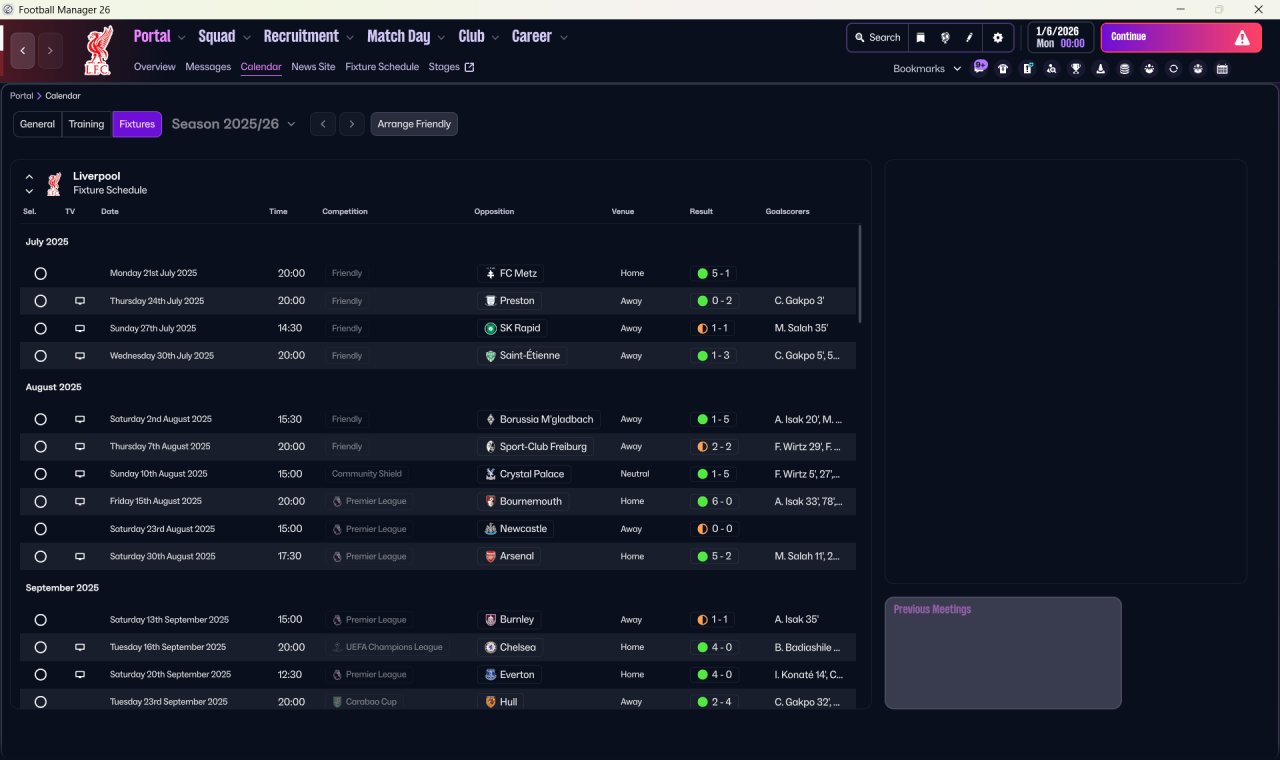1280x760 pixels.
Task: Open the 9+ messages bubble bookmark
Action: coord(980,67)
